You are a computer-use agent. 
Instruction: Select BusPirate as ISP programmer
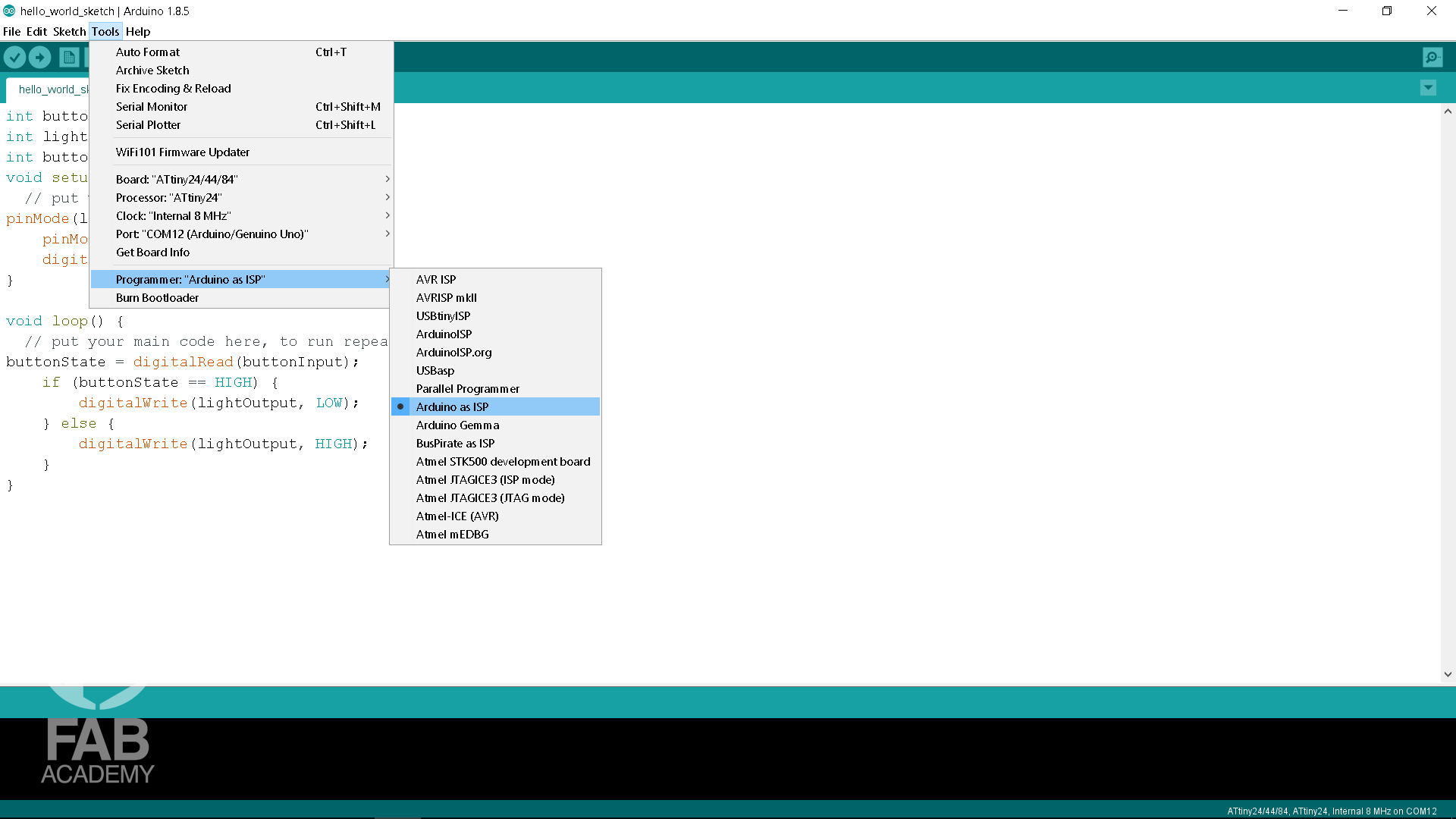495,444
